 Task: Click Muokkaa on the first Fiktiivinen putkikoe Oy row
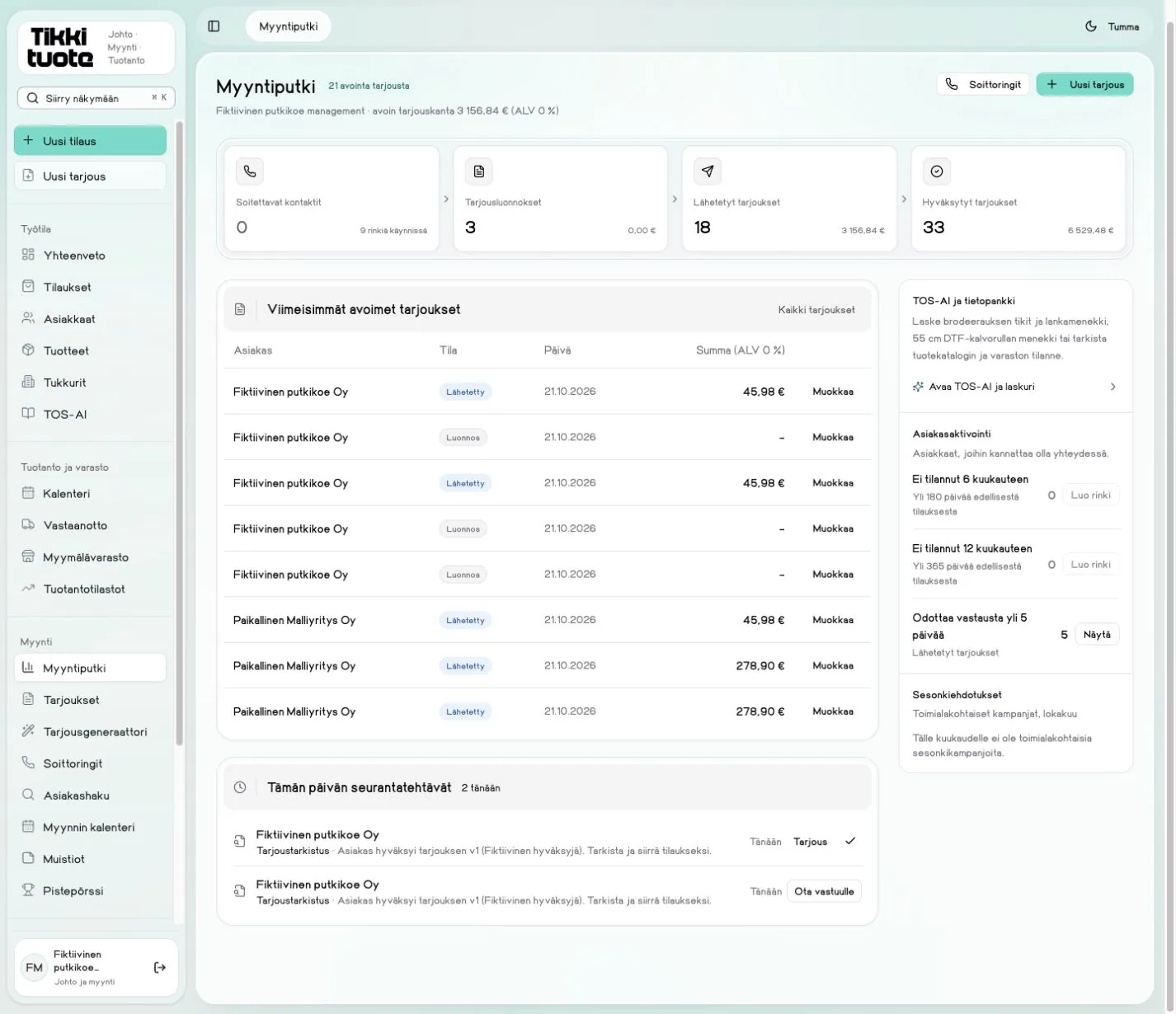(833, 392)
